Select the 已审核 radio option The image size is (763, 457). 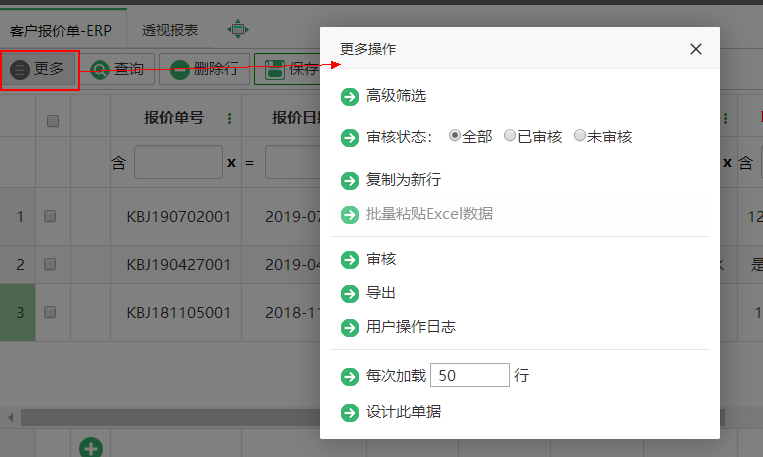click(509, 135)
